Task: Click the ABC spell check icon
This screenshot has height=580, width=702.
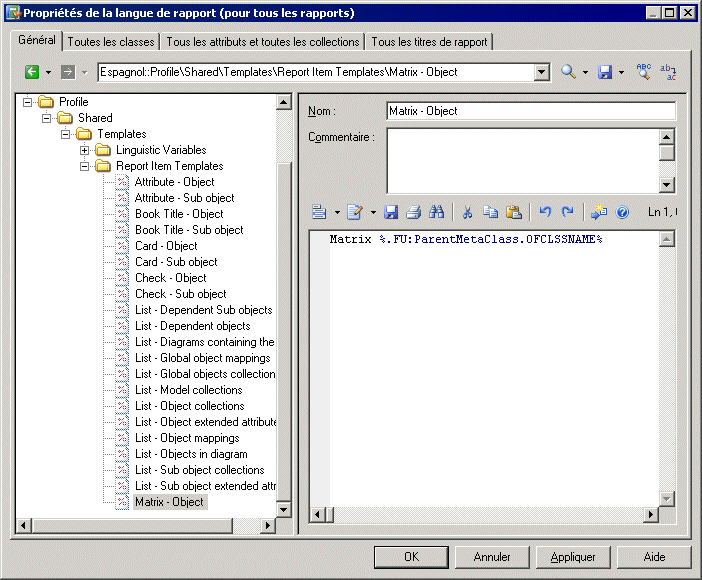Action: [644, 71]
